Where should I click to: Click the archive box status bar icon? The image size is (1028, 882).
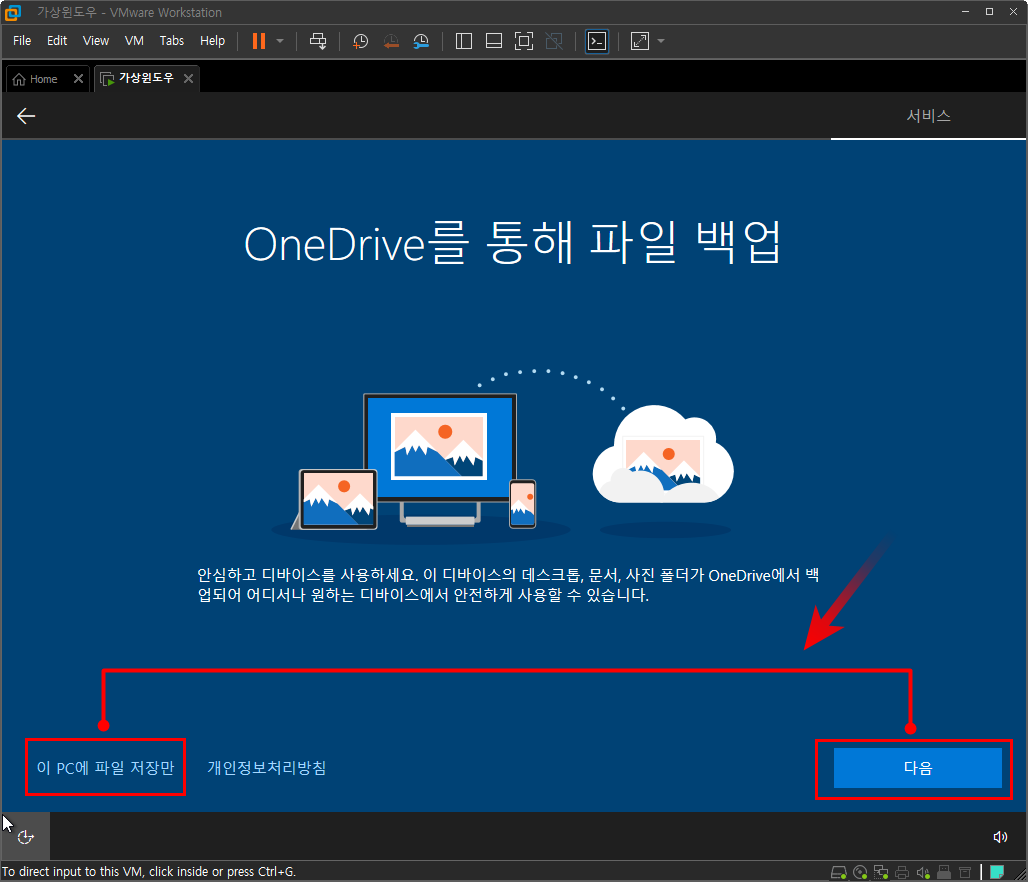point(965,872)
